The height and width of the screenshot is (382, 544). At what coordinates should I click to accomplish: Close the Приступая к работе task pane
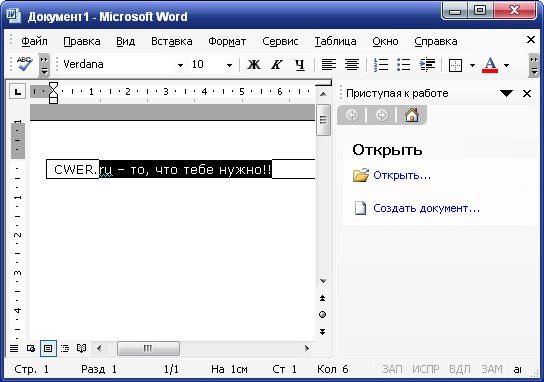527,93
